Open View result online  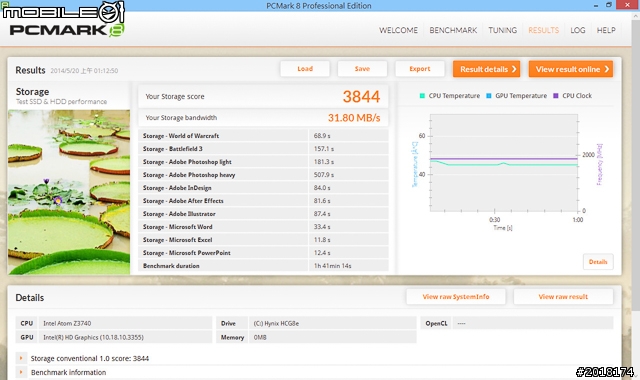(571, 69)
